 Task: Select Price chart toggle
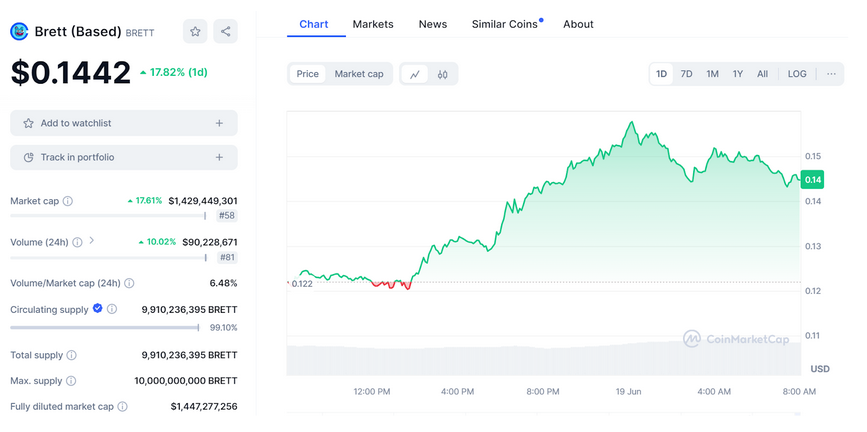[307, 74]
